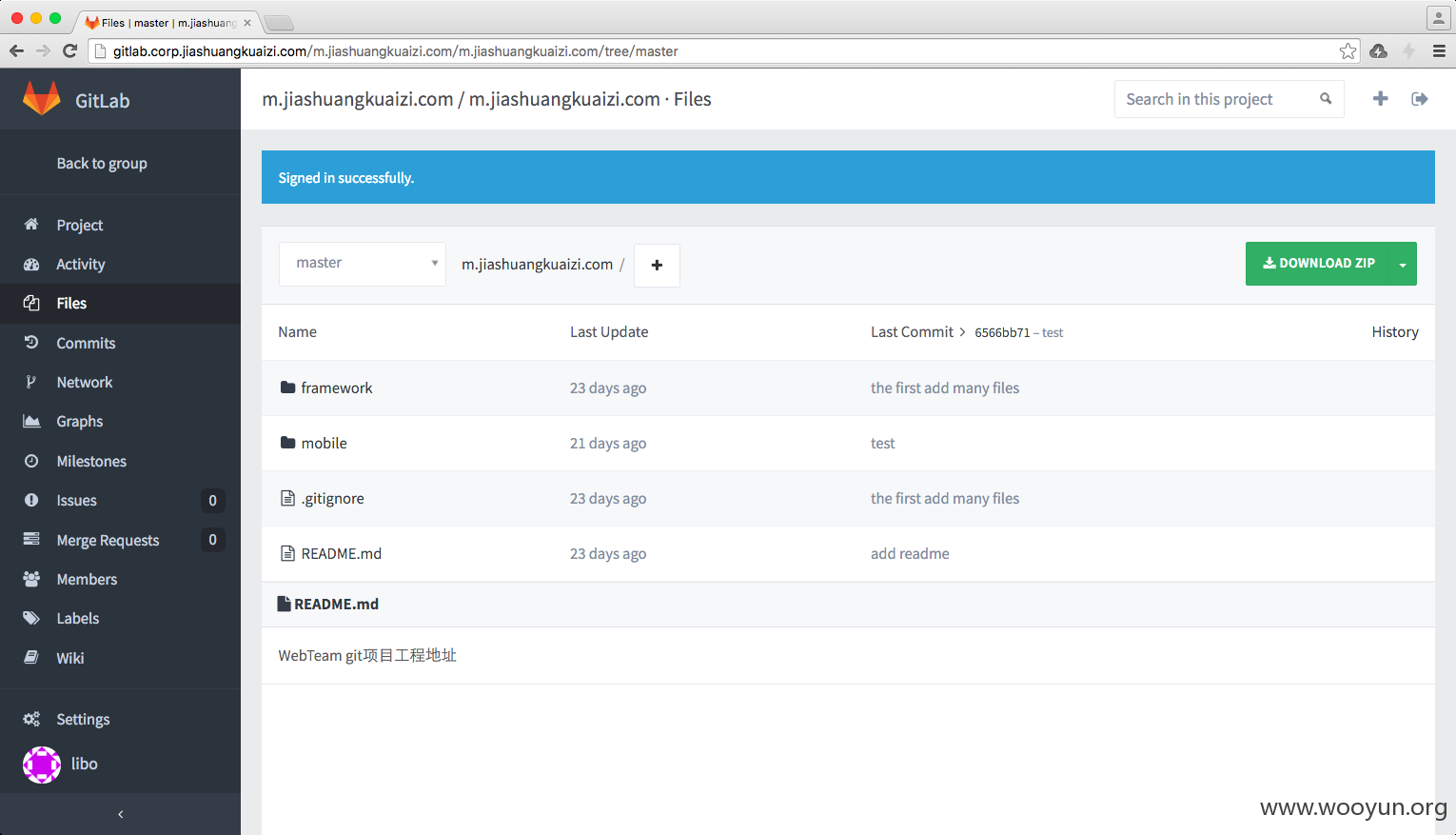Viewport: 1456px width, 835px height.
Task: Click the Members people icon
Action: tap(31, 579)
